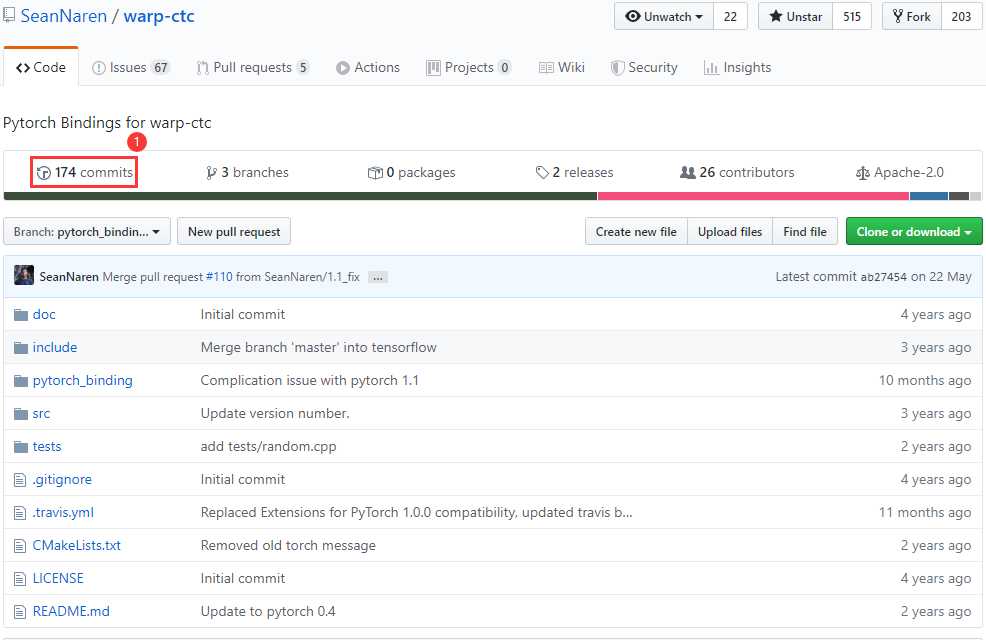Click SeanNaren's commit avatar

point(24,275)
